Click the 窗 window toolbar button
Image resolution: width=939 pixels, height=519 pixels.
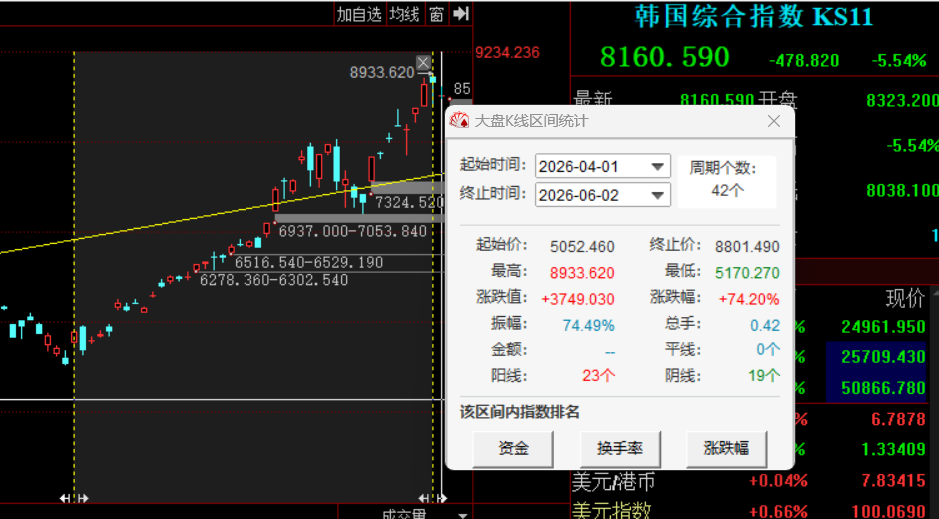436,14
